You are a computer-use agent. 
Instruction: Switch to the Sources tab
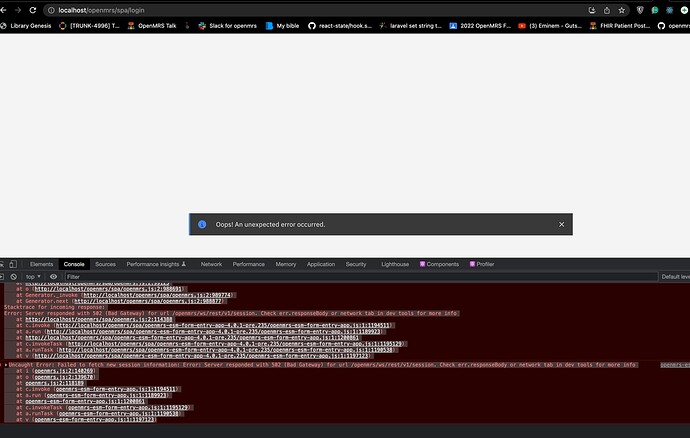tap(106, 264)
